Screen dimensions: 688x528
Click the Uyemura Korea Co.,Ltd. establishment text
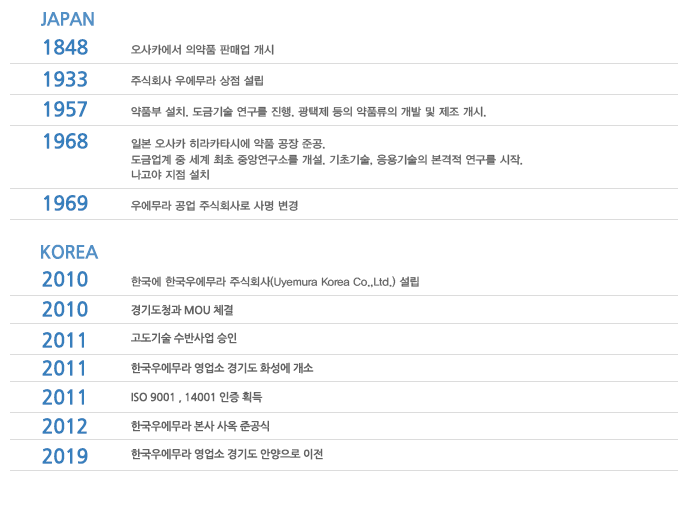(x=275, y=282)
